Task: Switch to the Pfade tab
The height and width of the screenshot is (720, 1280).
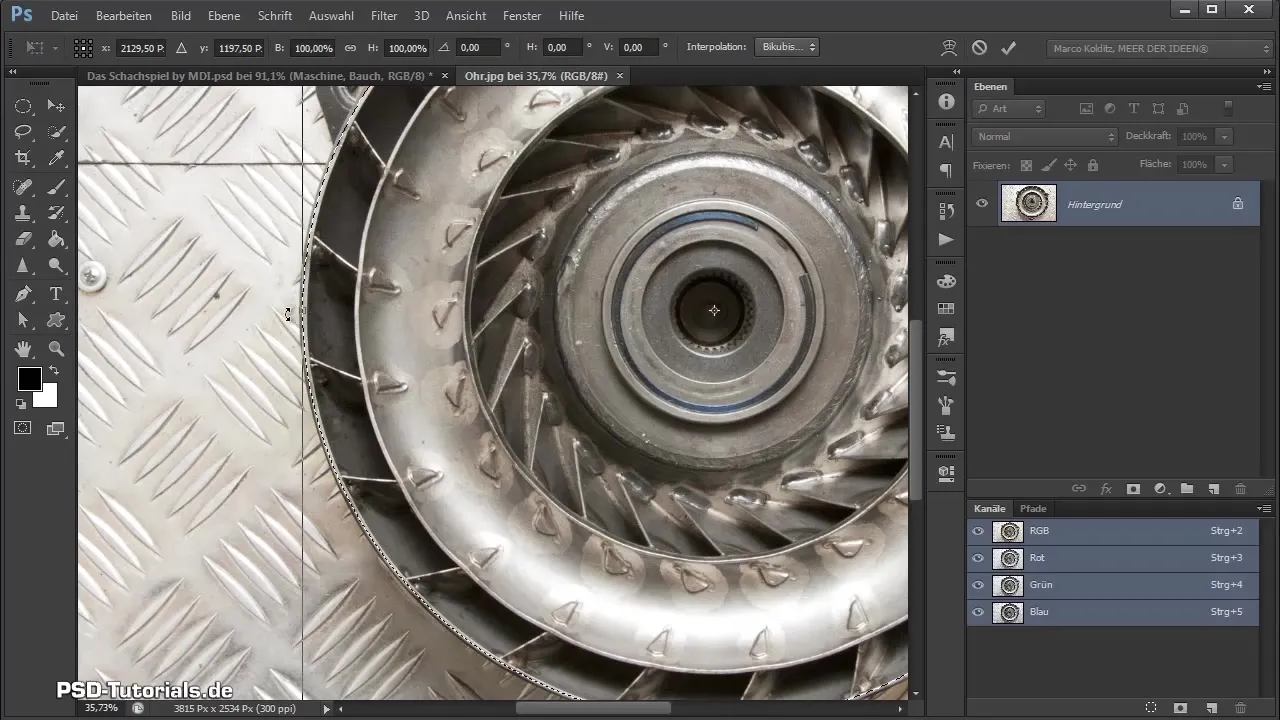Action: pyautogui.click(x=1033, y=509)
